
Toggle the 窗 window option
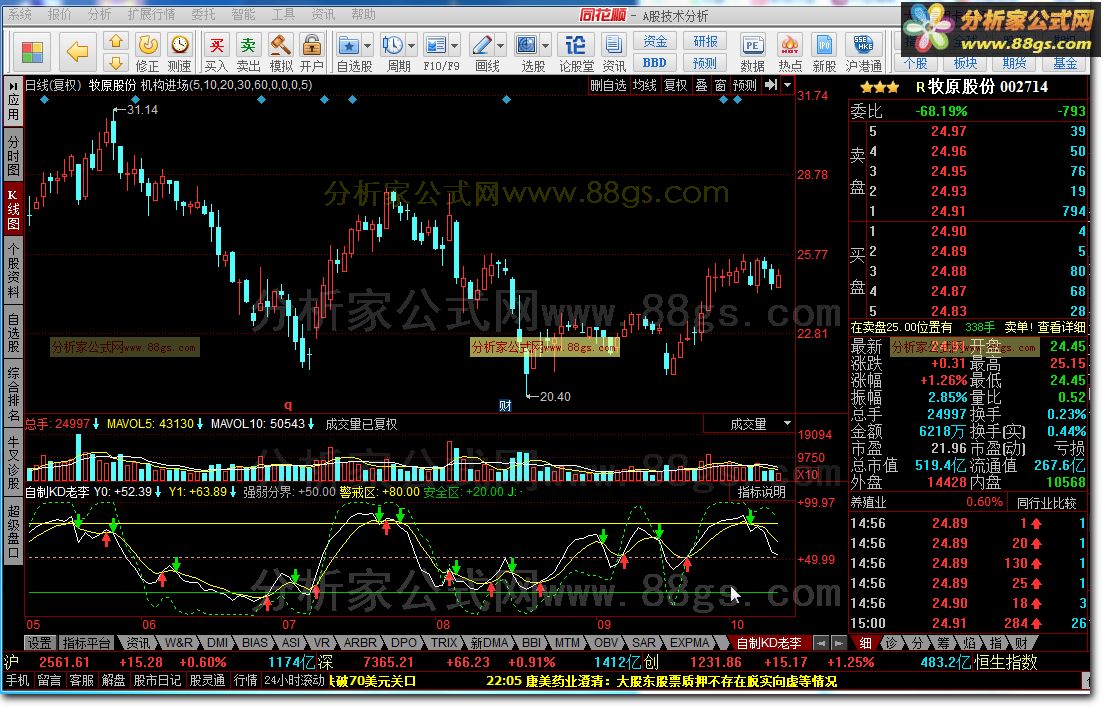click(x=720, y=85)
